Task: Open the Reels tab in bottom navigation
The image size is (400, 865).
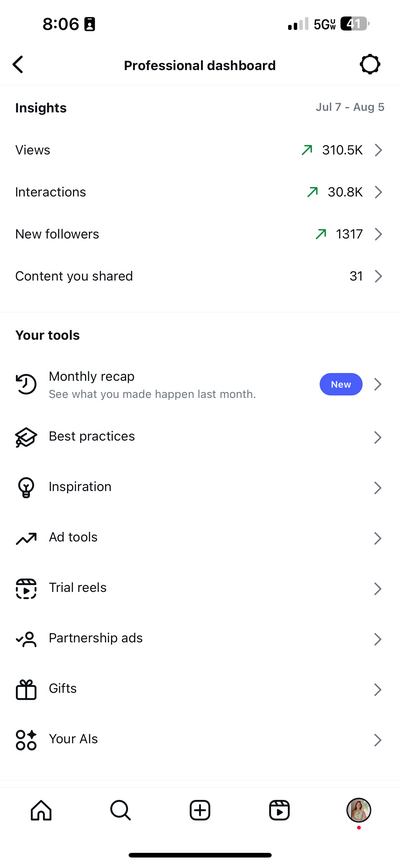Action: point(279,810)
